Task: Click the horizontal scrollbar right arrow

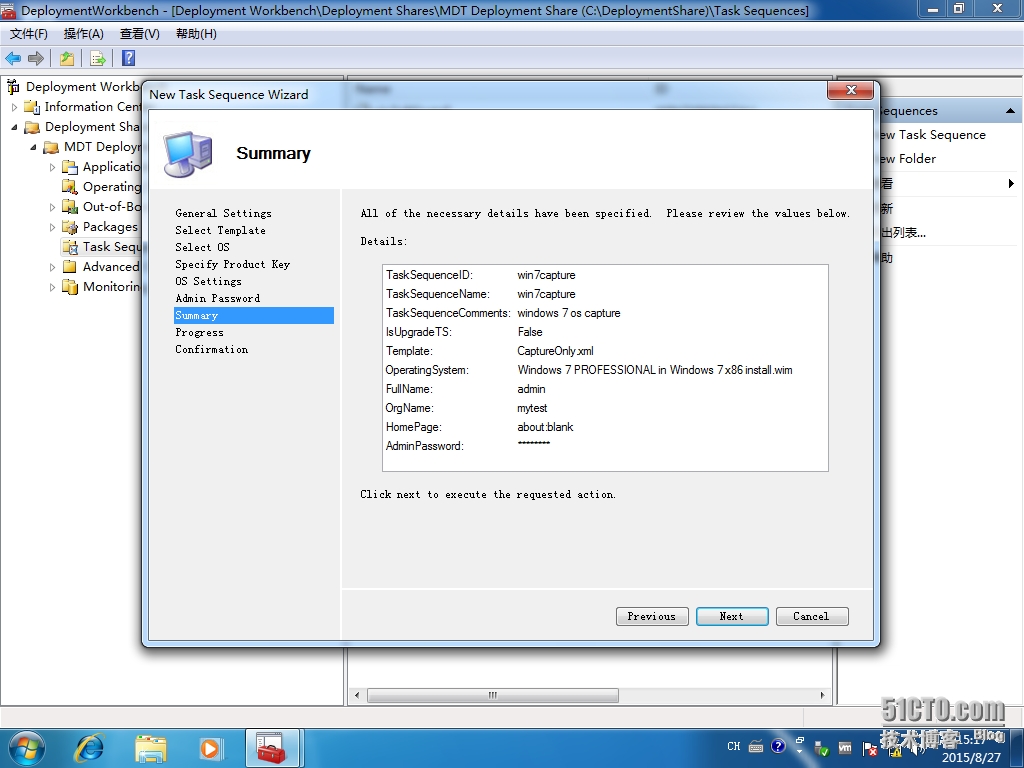Action: click(x=823, y=695)
